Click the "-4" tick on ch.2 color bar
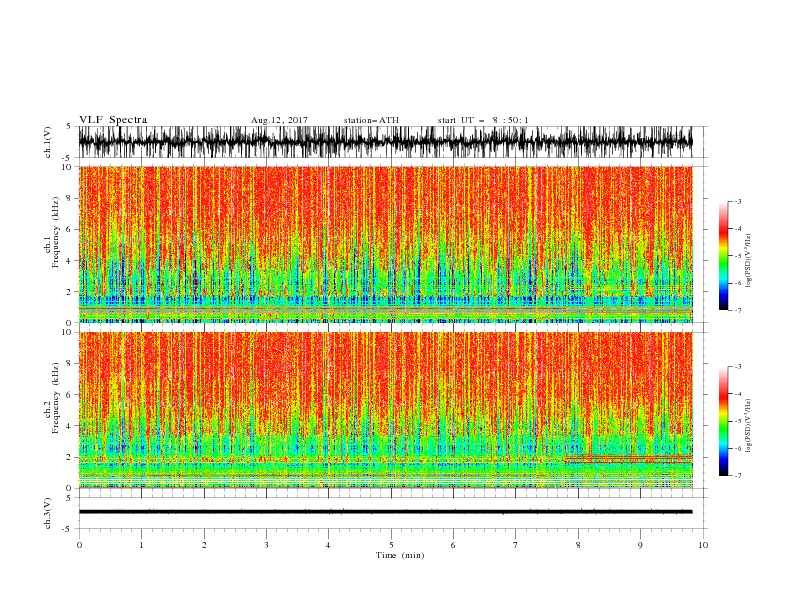This screenshot has width=792, height=612. click(737, 394)
